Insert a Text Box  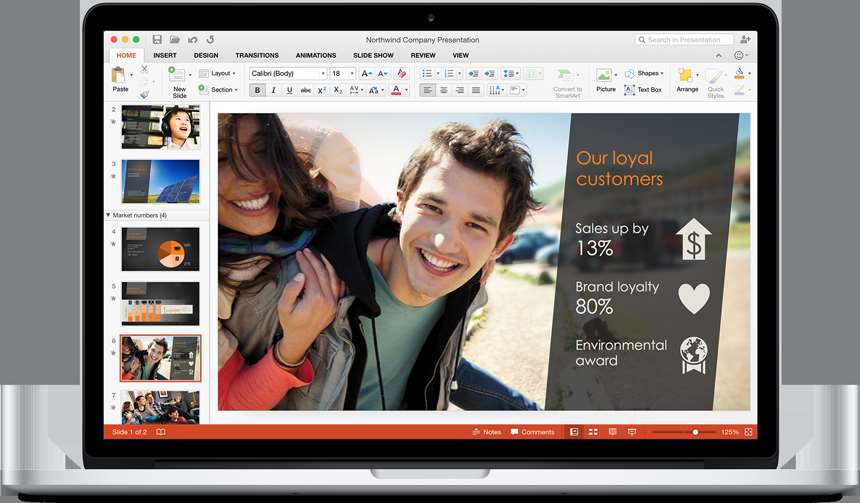click(643, 89)
